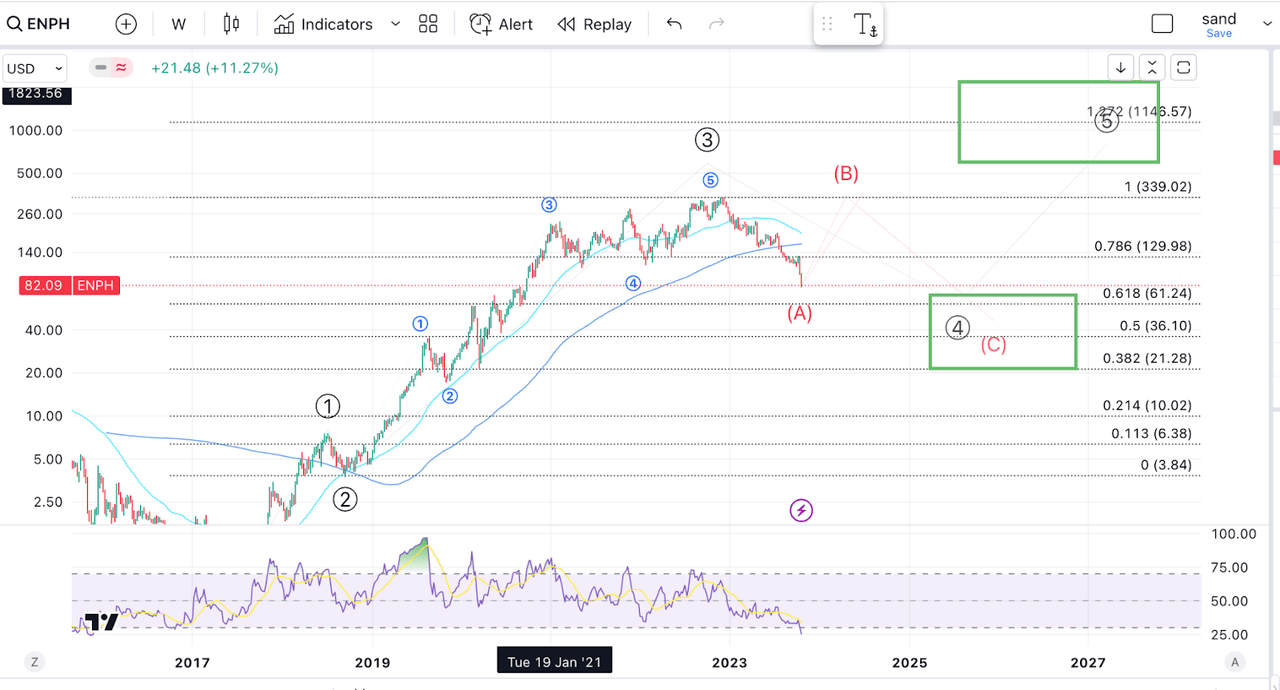Save the sand chart layout
Image resolution: width=1280 pixels, height=690 pixels.
coord(1219,34)
